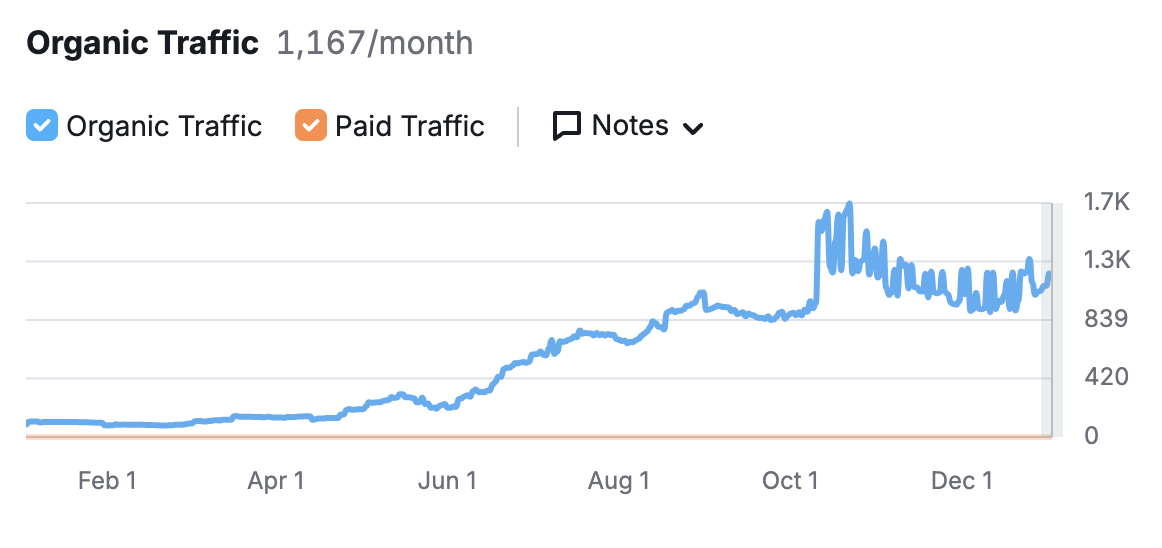Click the Feb 1 date axis label
The height and width of the screenshot is (548, 1162).
point(107,481)
